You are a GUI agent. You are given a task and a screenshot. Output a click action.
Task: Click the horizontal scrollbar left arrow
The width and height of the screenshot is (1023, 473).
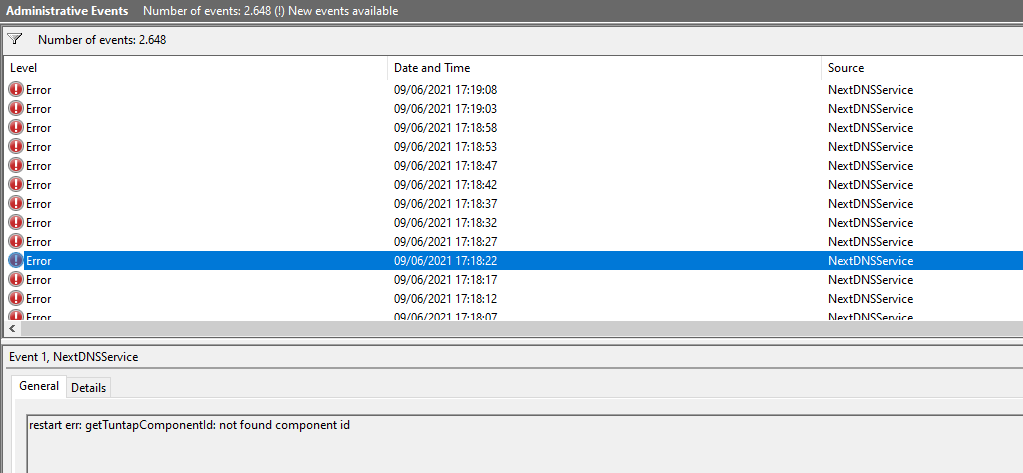pyautogui.click(x=12, y=328)
